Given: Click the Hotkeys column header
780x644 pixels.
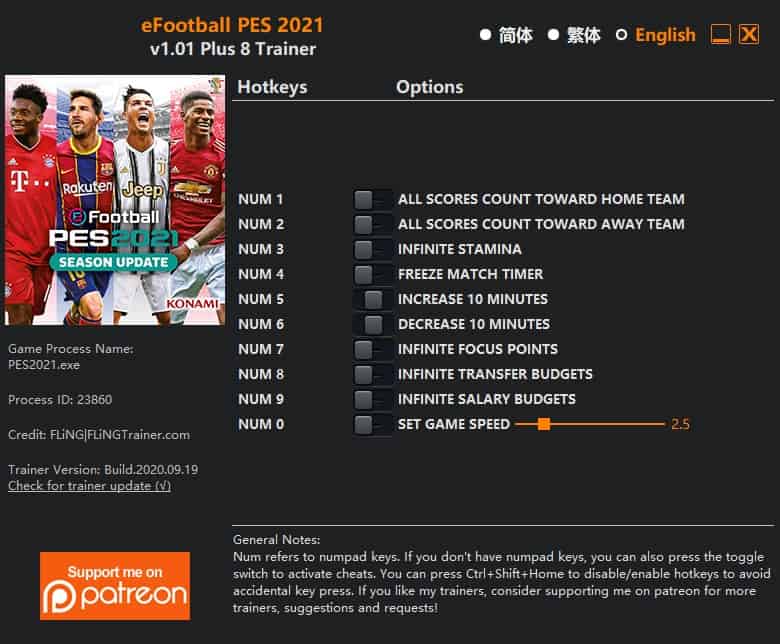Looking at the screenshot, I should click(x=272, y=87).
